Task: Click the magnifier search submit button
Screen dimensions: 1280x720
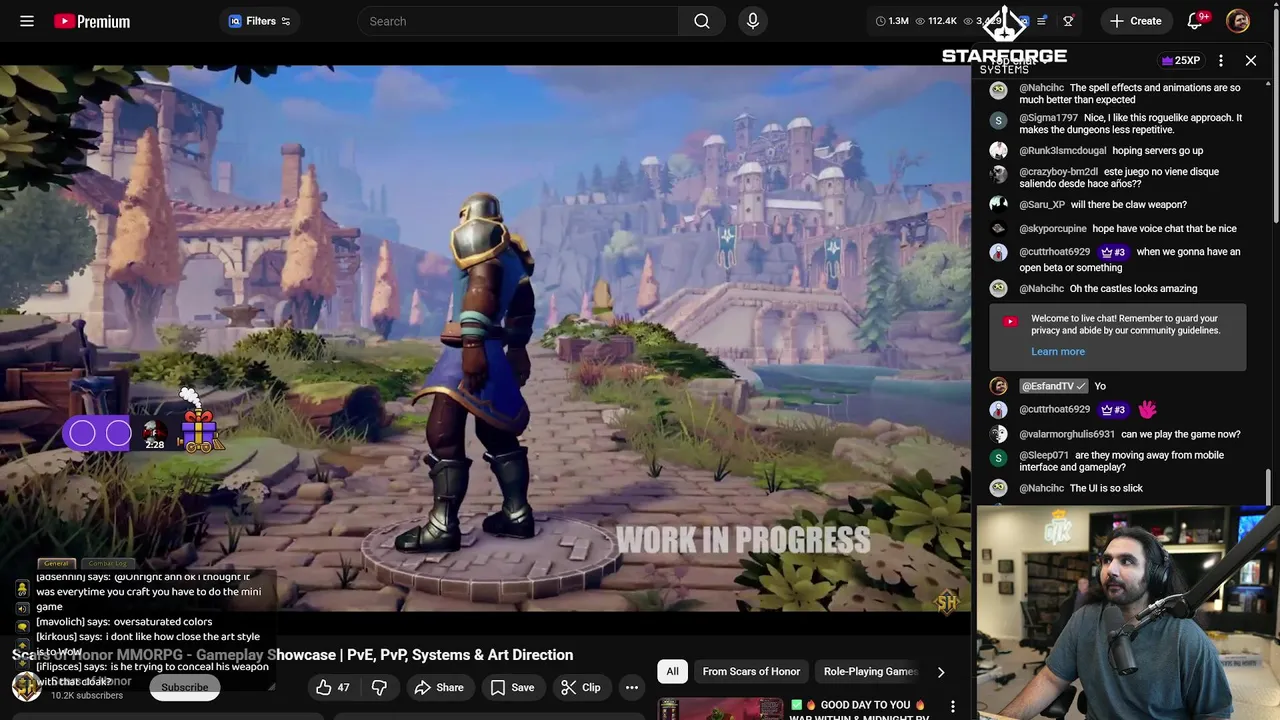Action: tap(702, 21)
